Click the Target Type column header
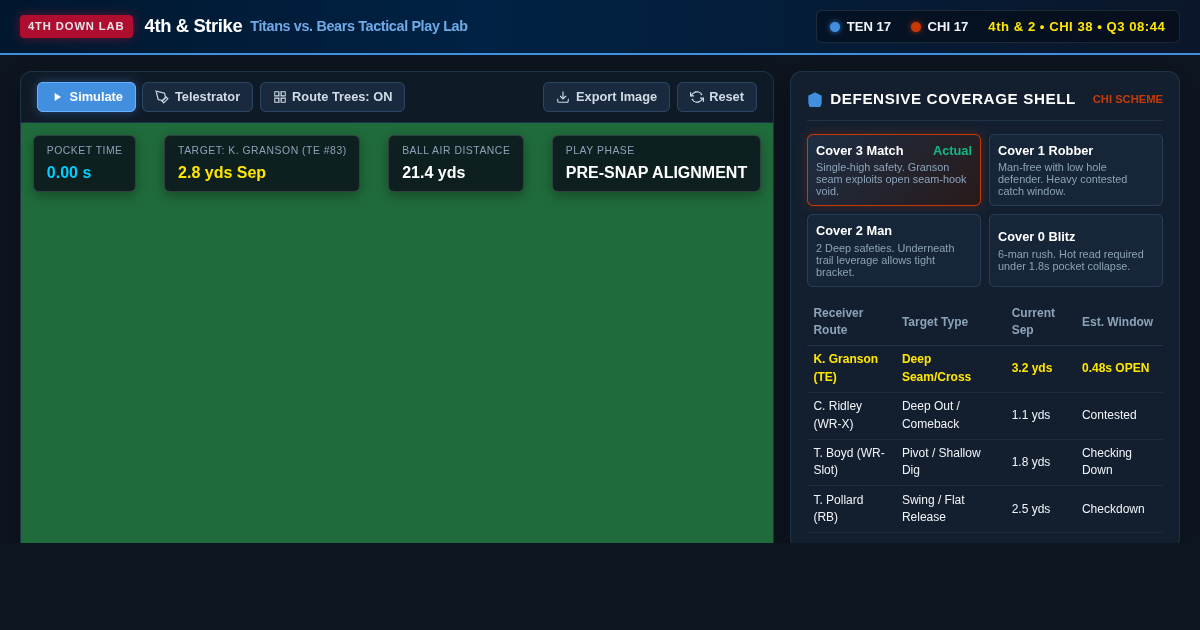Image resolution: width=1200 pixels, height=630 pixels. point(935,322)
